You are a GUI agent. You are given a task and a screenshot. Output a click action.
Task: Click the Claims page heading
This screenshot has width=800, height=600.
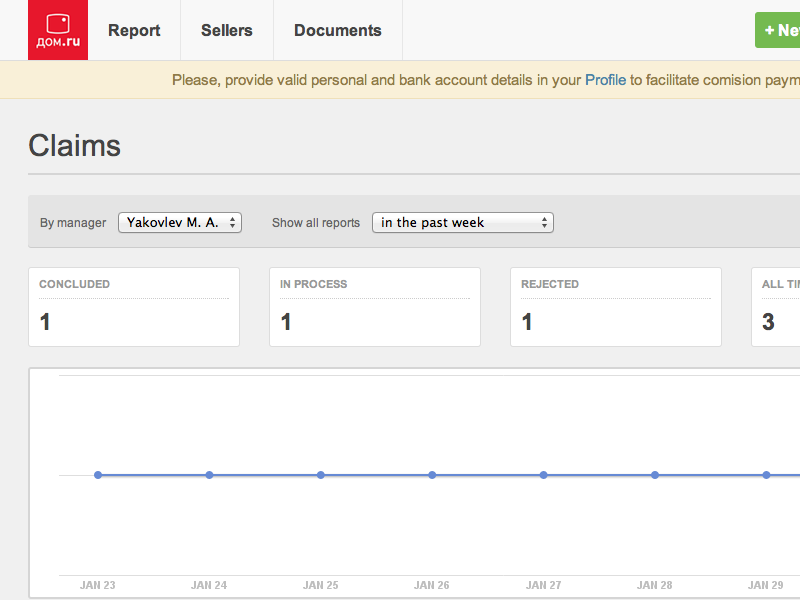pyautogui.click(x=74, y=146)
